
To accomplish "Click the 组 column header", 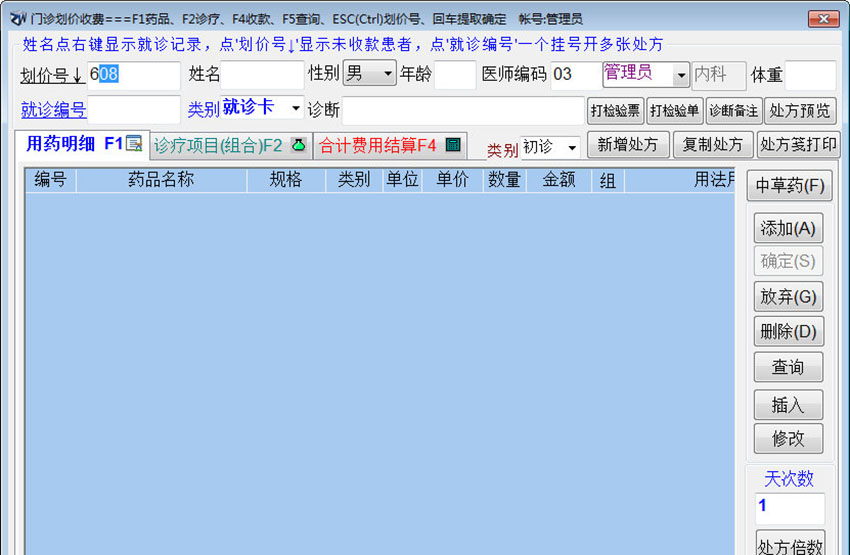I will click(x=608, y=180).
